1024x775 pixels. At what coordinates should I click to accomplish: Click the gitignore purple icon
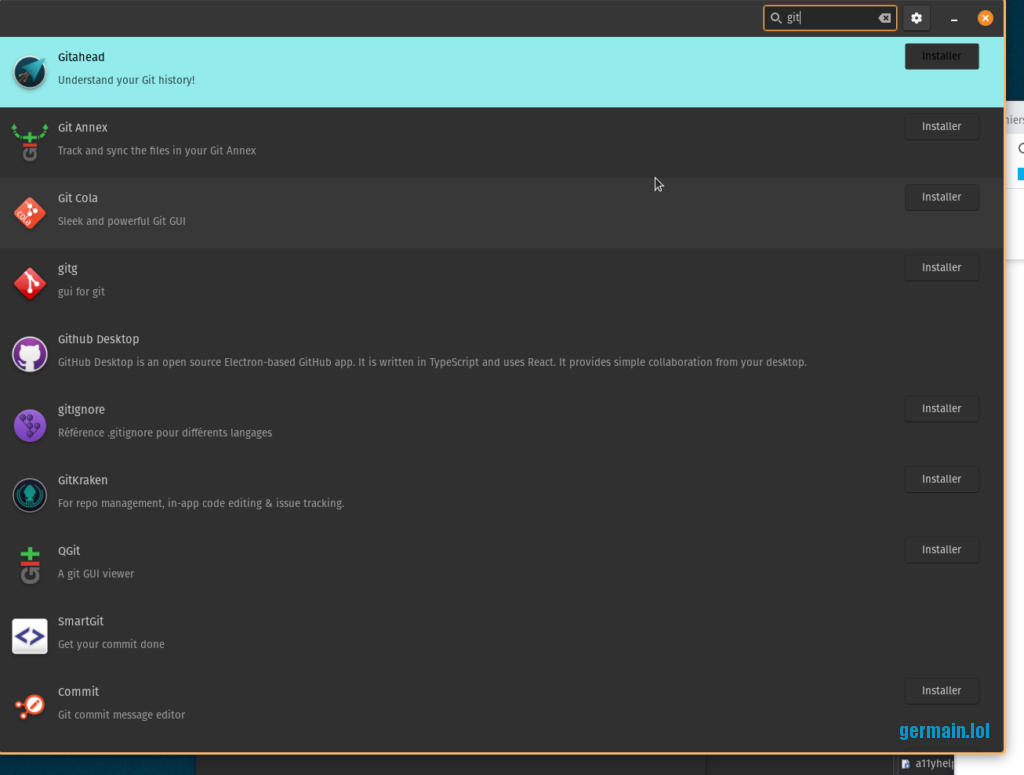30,425
